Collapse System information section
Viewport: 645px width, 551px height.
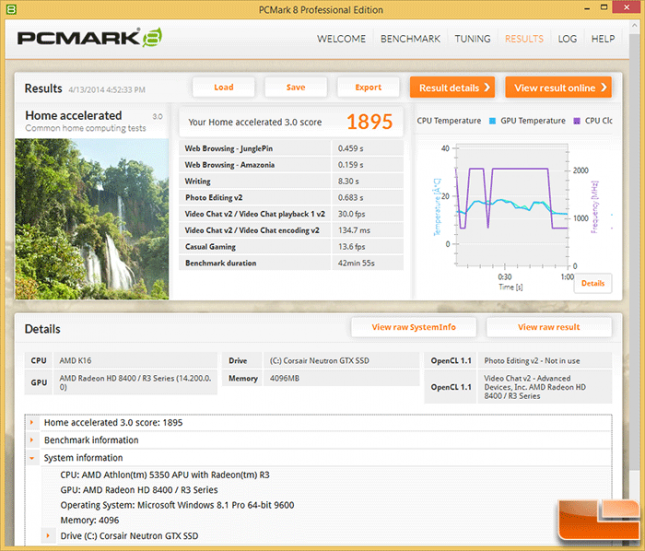(32, 458)
